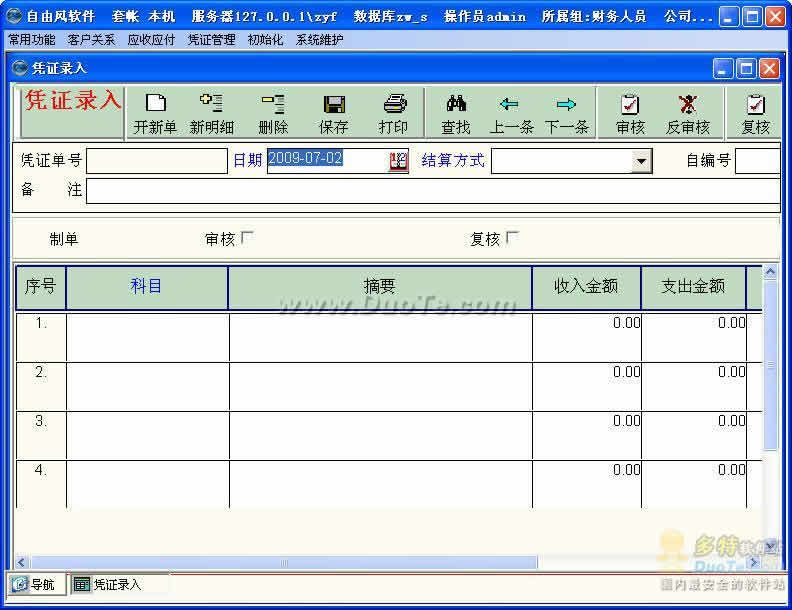Click the 凭证录入 window title icon

click(x=19, y=67)
